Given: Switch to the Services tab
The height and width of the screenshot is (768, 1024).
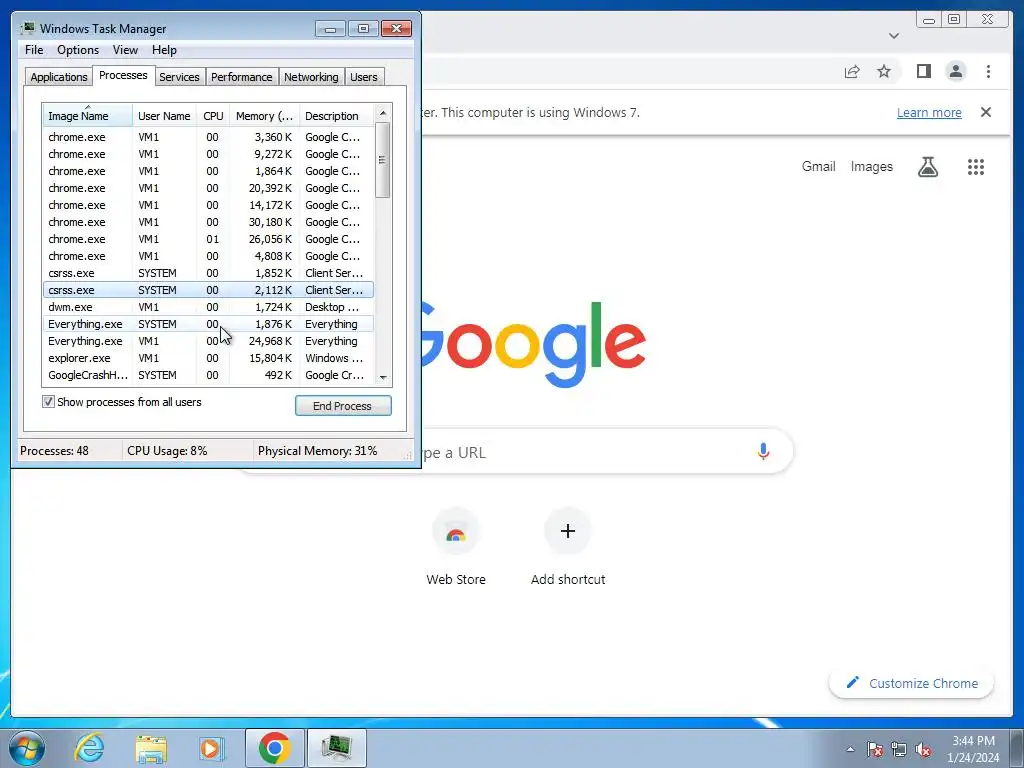Looking at the screenshot, I should tap(179, 77).
